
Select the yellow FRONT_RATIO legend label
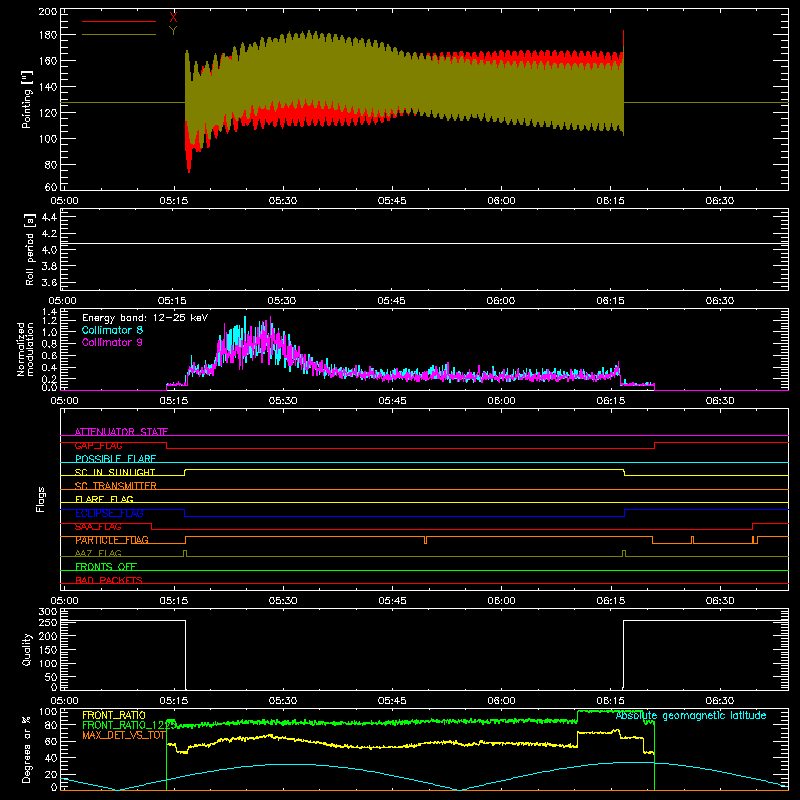pyautogui.click(x=114, y=715)
